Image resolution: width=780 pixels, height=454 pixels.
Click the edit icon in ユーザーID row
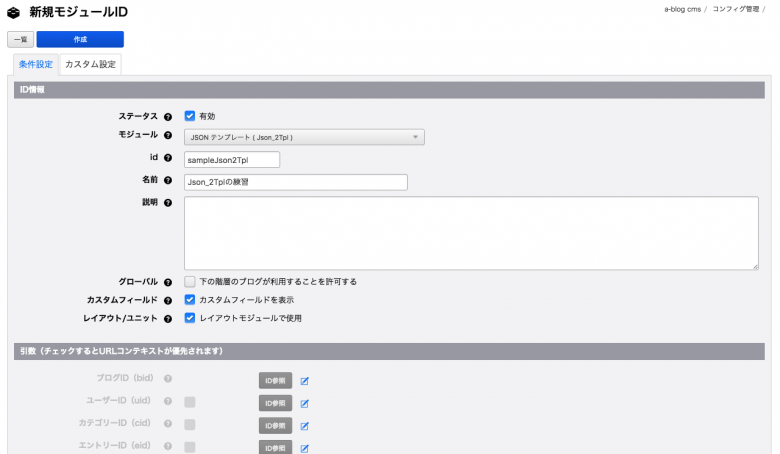point(305,403)
